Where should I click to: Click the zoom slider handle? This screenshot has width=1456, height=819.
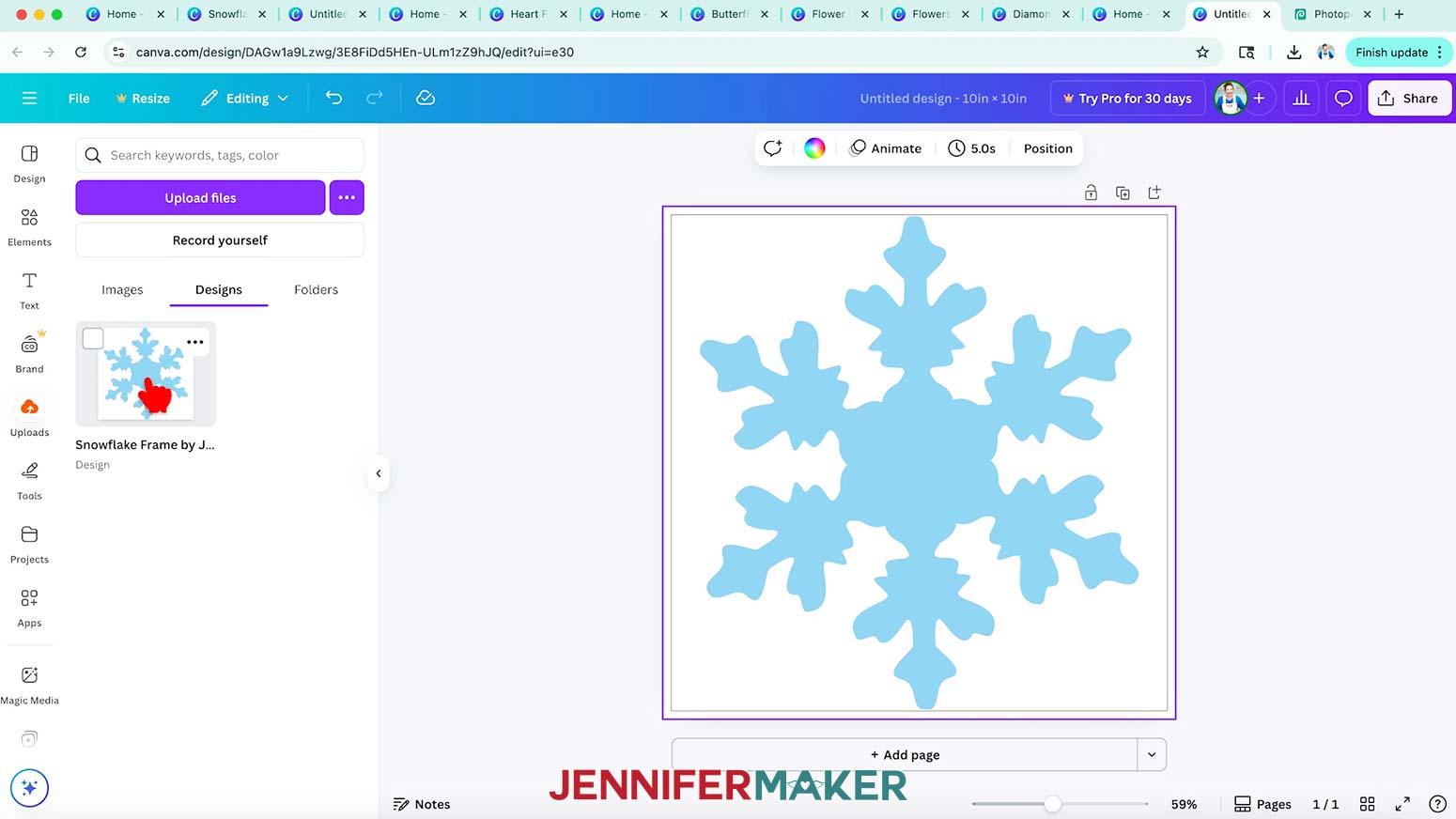1053,804
